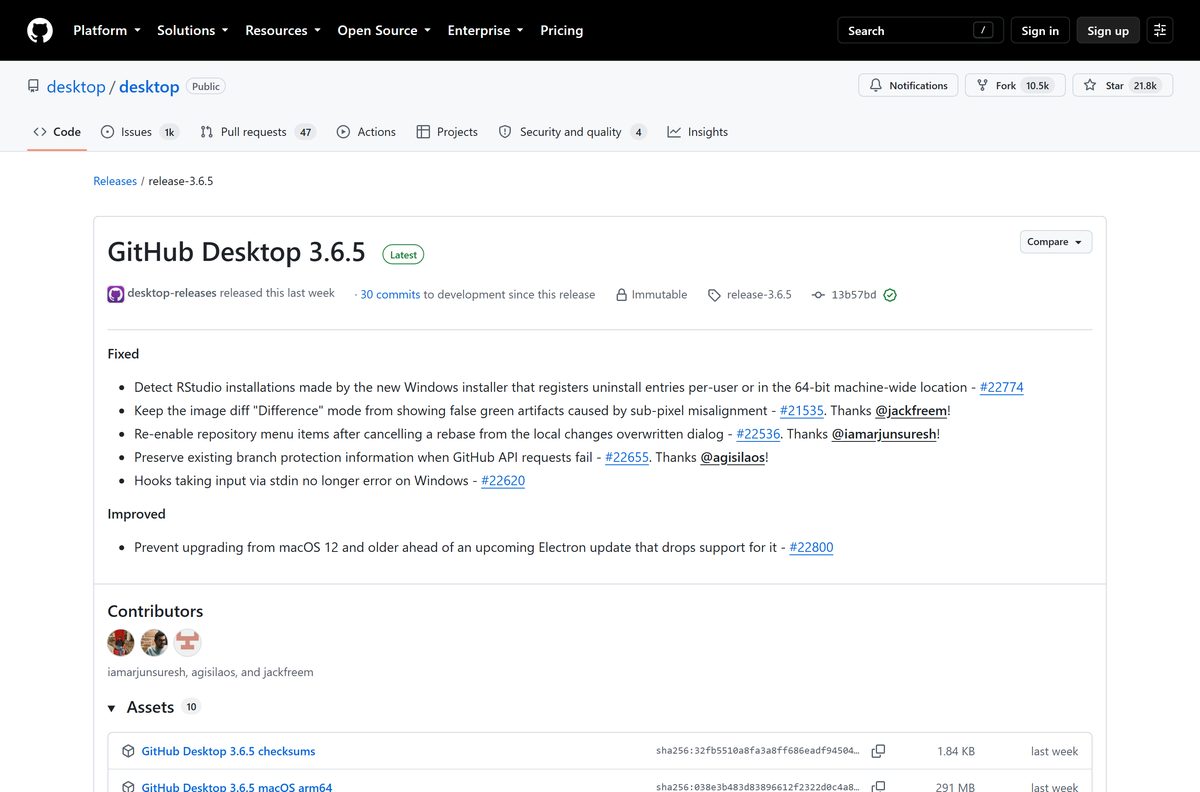Viewport: 1200px width, 792px height.
Task: Switch to the Code tab
Action: (57, 132)
